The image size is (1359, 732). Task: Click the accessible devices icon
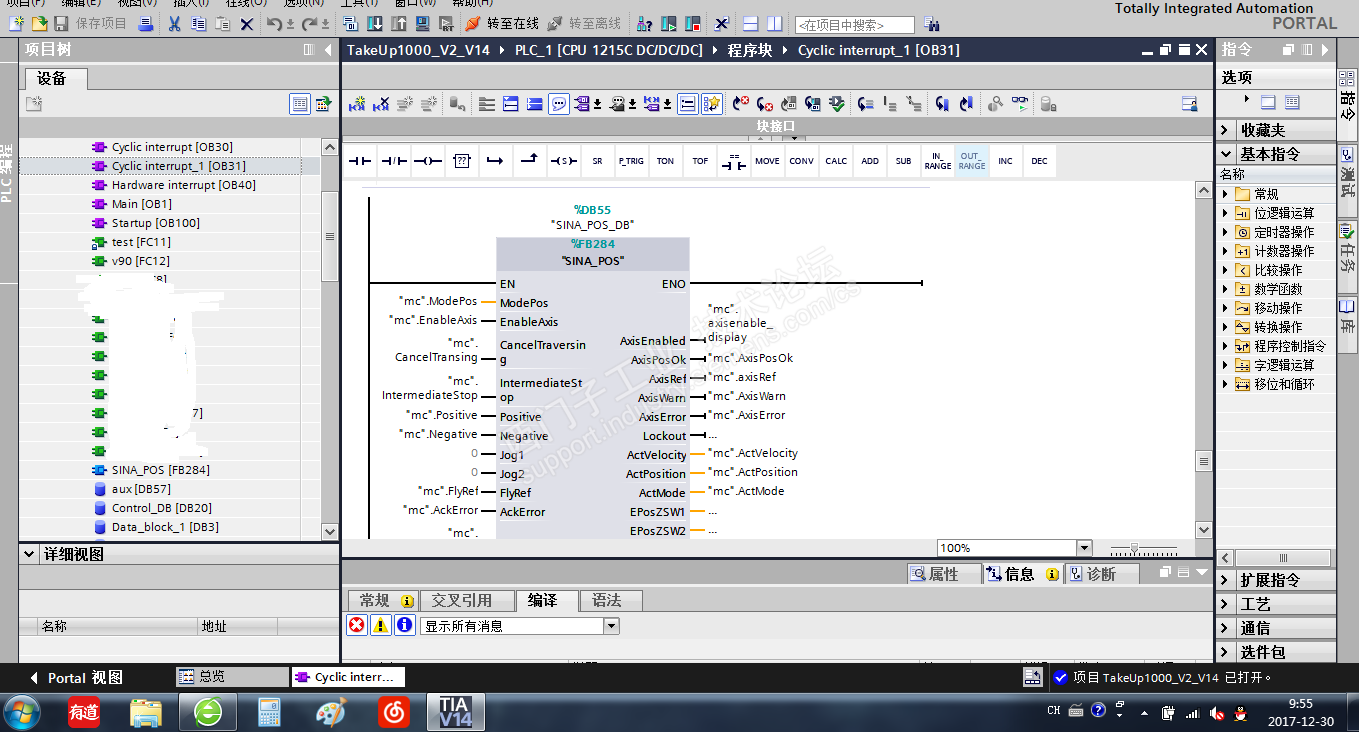click(x=645, y=23)
